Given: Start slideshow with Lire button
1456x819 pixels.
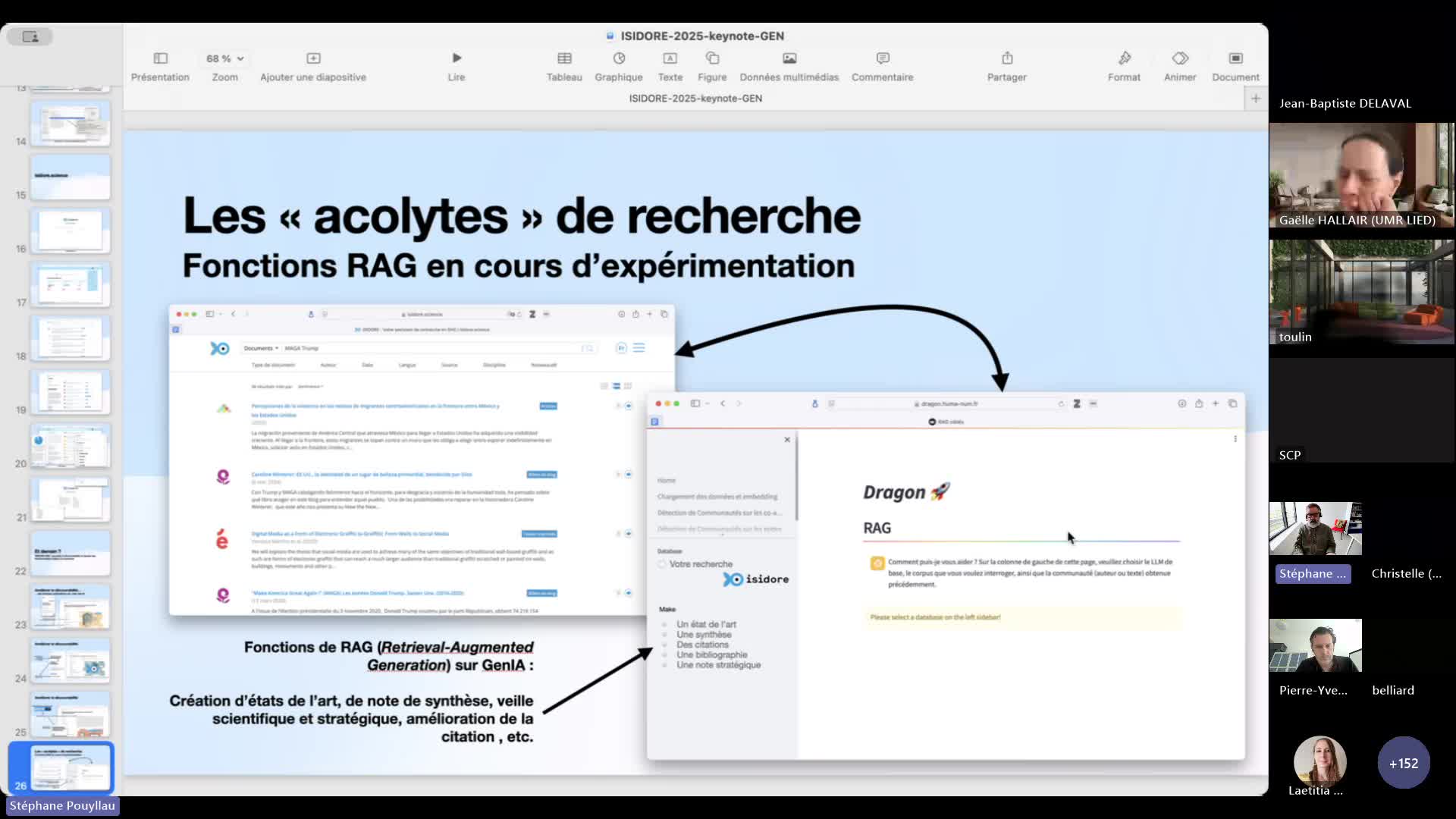Looking at the screenshot, I should point(457,67).
